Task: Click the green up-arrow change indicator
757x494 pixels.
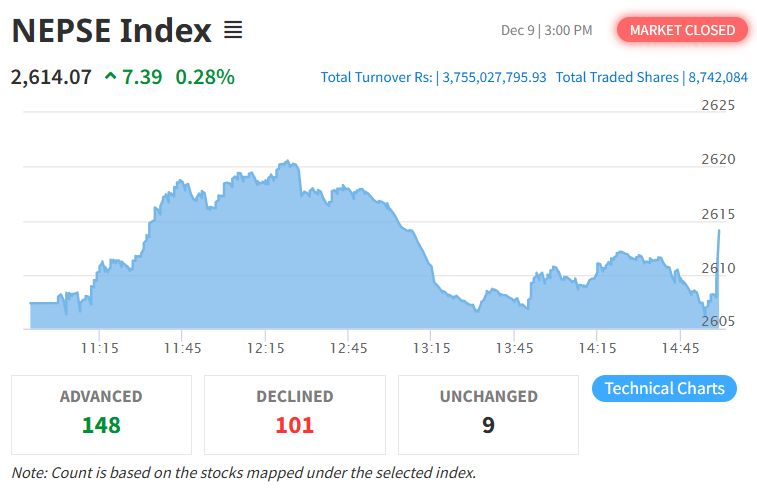Action: coord(109,76)
